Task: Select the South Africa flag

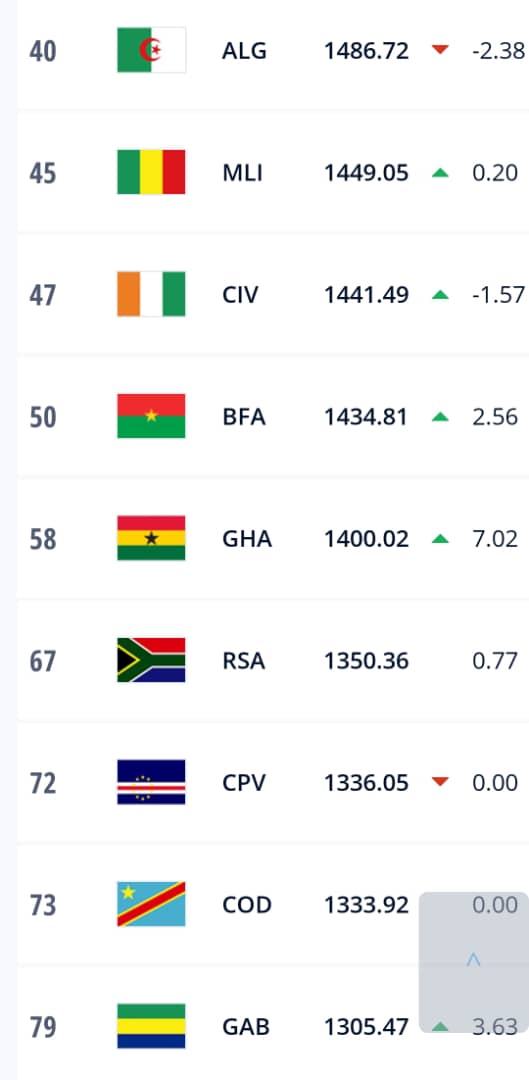Action: click(151, 660)
